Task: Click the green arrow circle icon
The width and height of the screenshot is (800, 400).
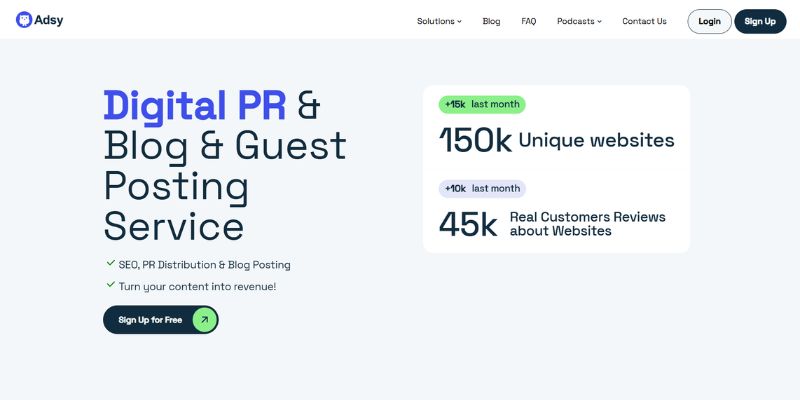Action: coord(205,320)
